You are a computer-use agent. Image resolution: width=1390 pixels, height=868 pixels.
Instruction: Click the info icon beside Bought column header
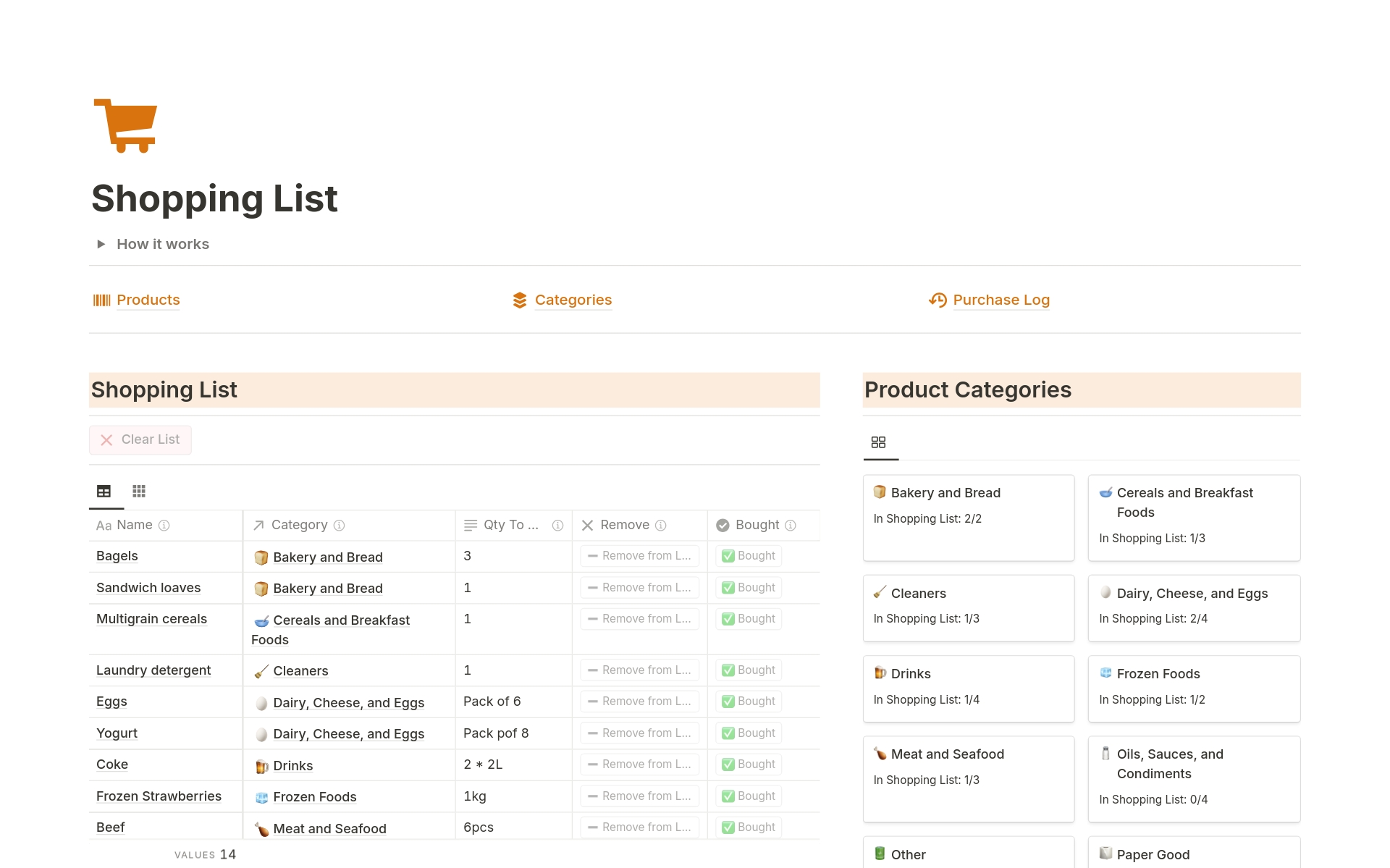[x=791, y=526]
